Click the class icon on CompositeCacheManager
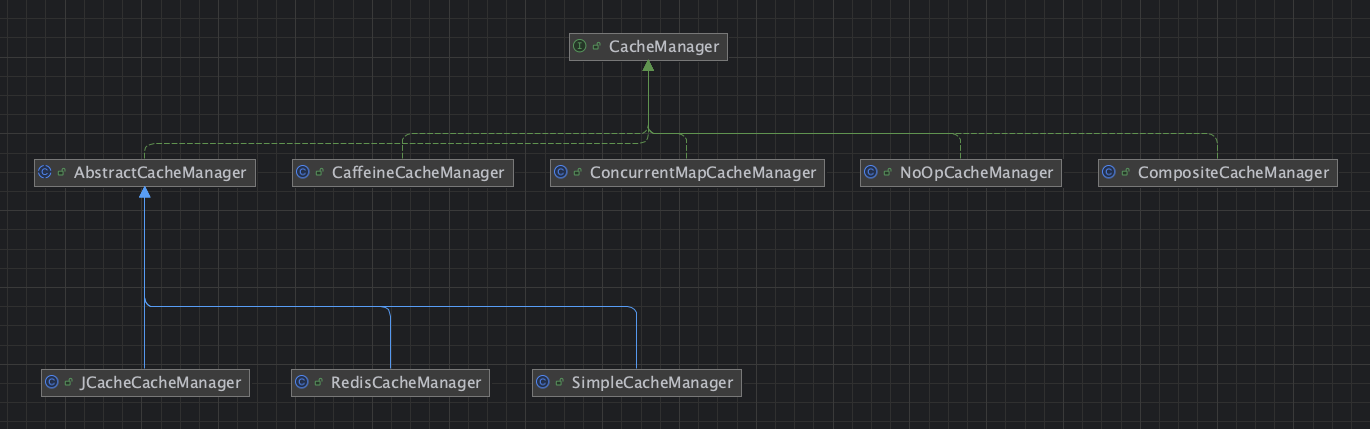The height and width of the screenshot is (429, 1370). coord(1108,173)
